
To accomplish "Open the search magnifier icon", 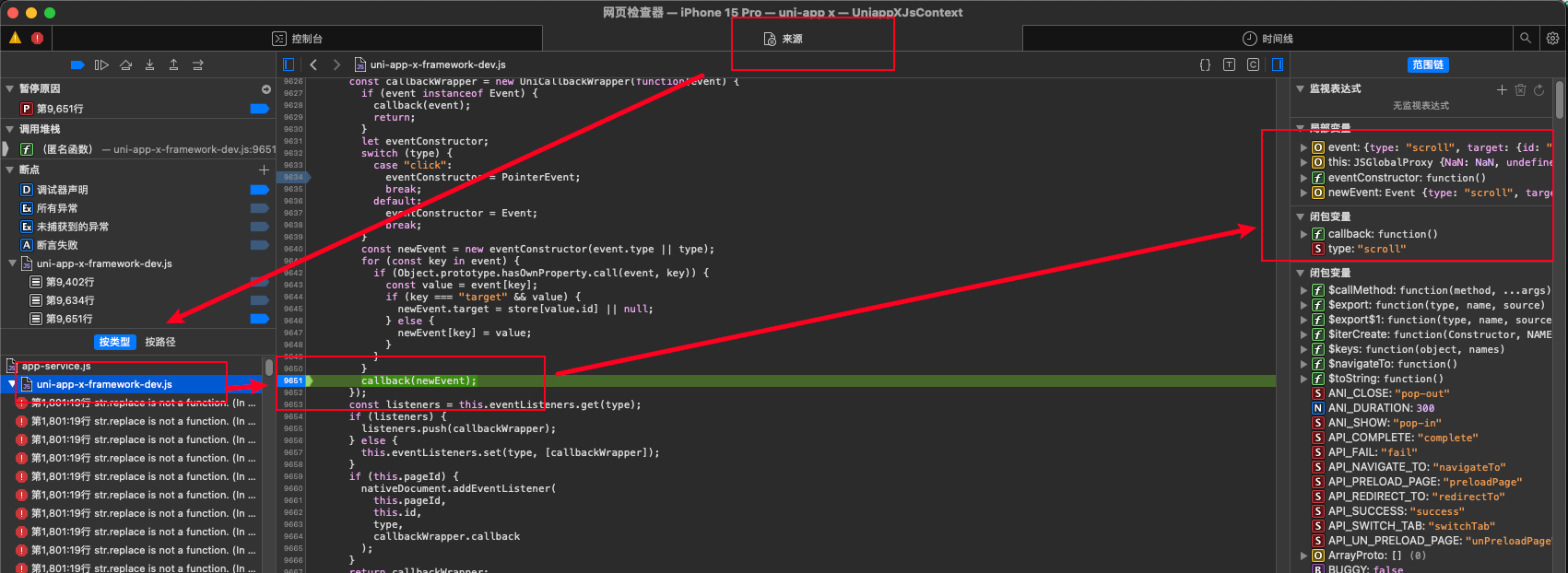I will click(x=1526, y=38).
